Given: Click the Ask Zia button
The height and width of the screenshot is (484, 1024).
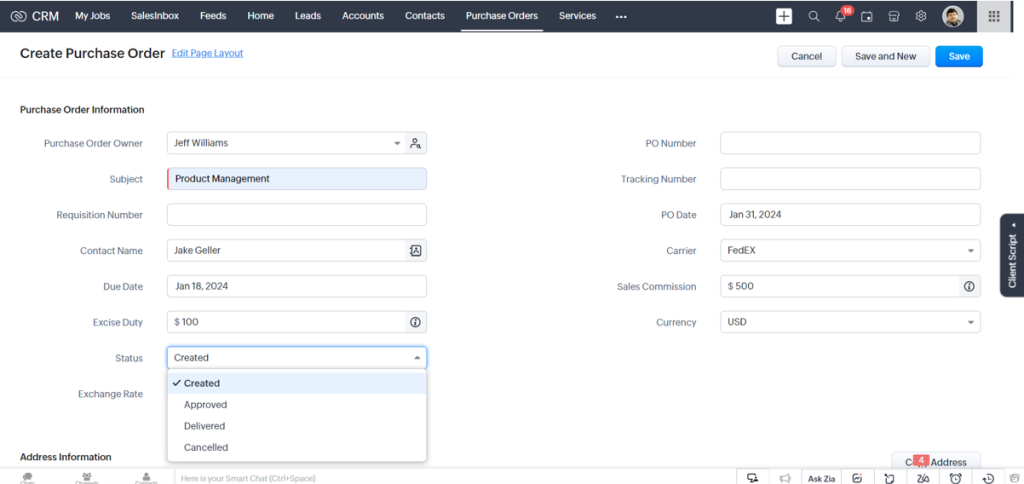Looking at the screenshot, I should [x=822, y=478].
